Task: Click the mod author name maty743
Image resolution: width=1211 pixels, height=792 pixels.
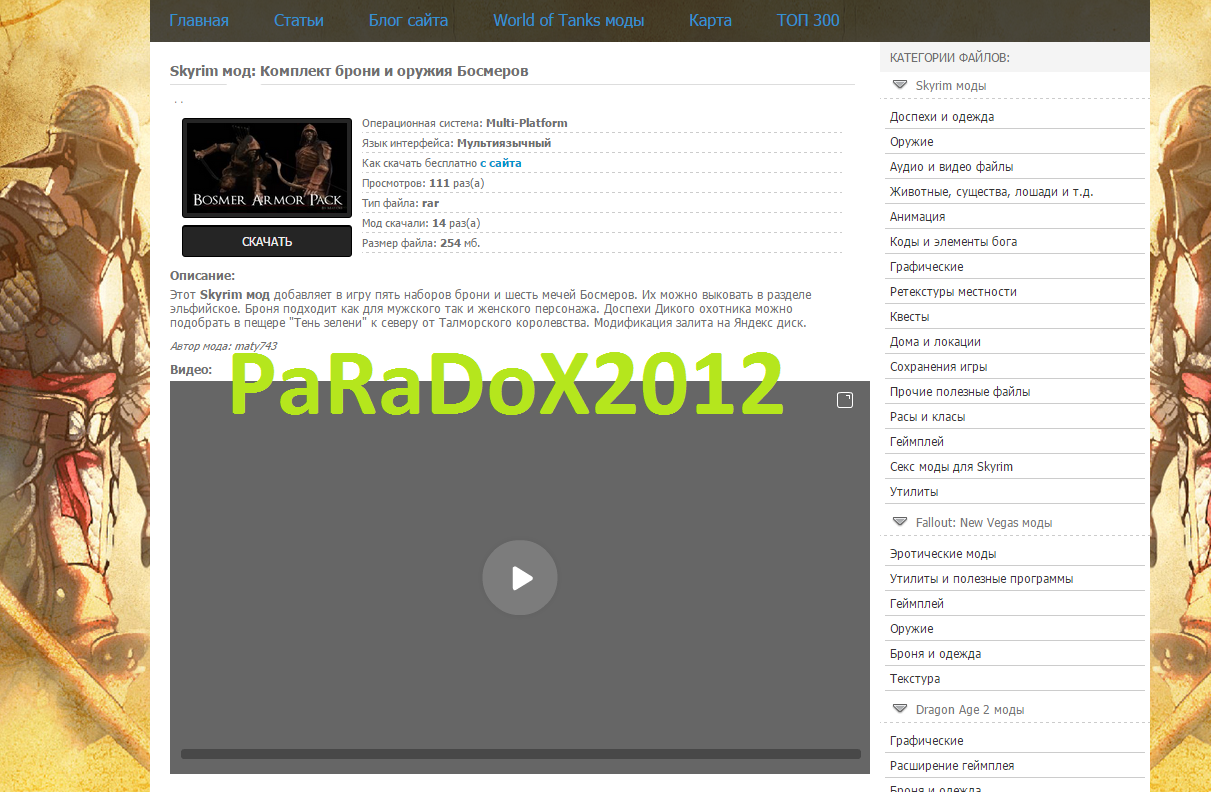Action: click(x=256, y=346)
